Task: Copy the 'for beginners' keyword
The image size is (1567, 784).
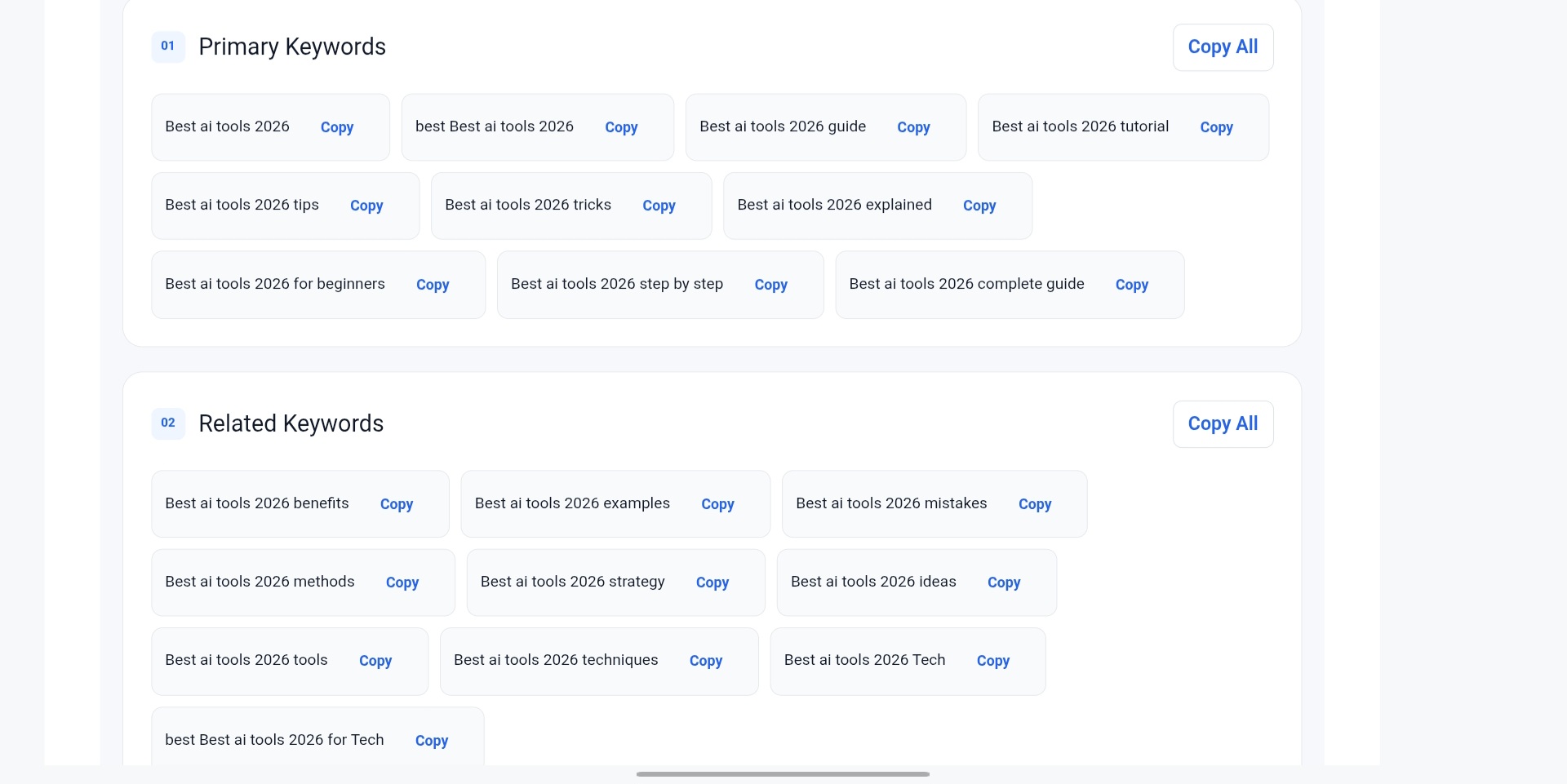Action: [433, 285]
